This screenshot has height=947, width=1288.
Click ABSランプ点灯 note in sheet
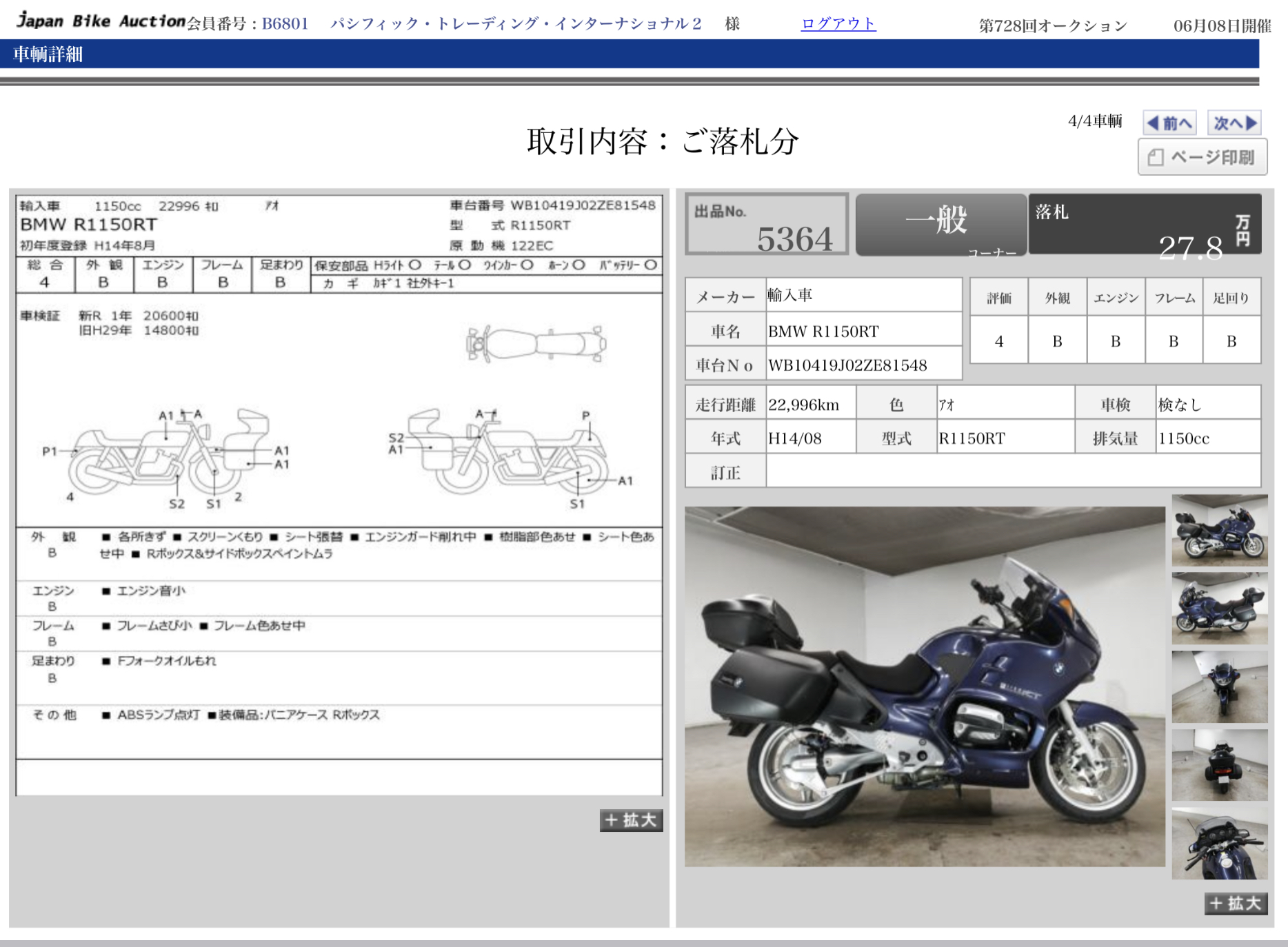pyautogui.click(x=158, y=715)
